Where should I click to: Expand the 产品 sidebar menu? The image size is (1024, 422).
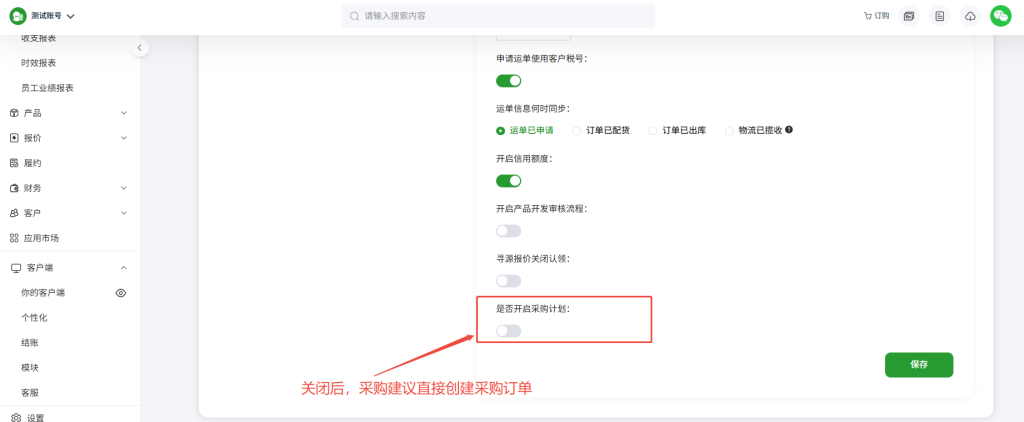(x=66, y=113)
